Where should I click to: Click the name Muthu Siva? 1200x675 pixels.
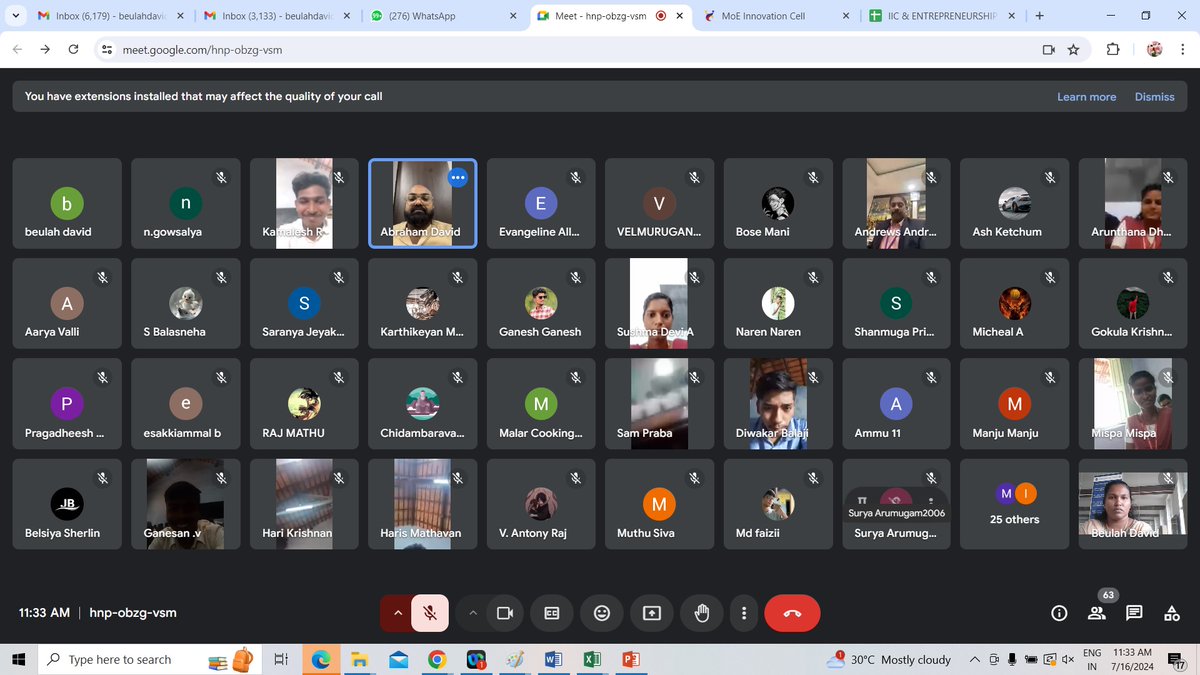coord(645,533)
